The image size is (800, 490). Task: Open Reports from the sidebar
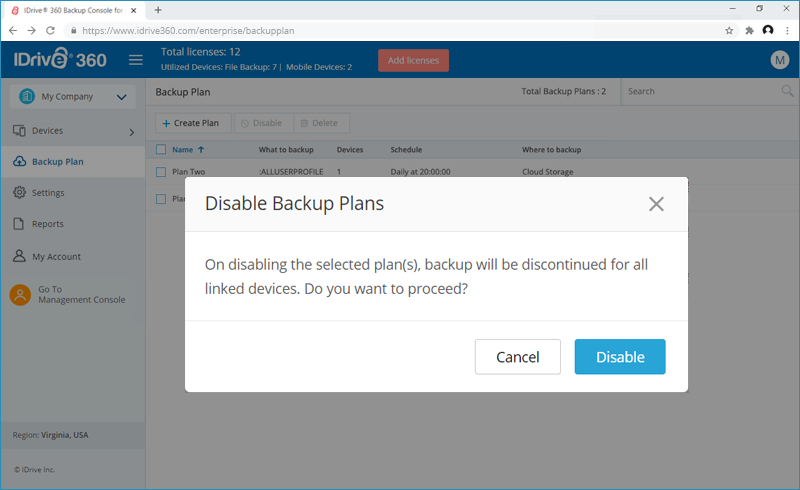click(47, 224)
